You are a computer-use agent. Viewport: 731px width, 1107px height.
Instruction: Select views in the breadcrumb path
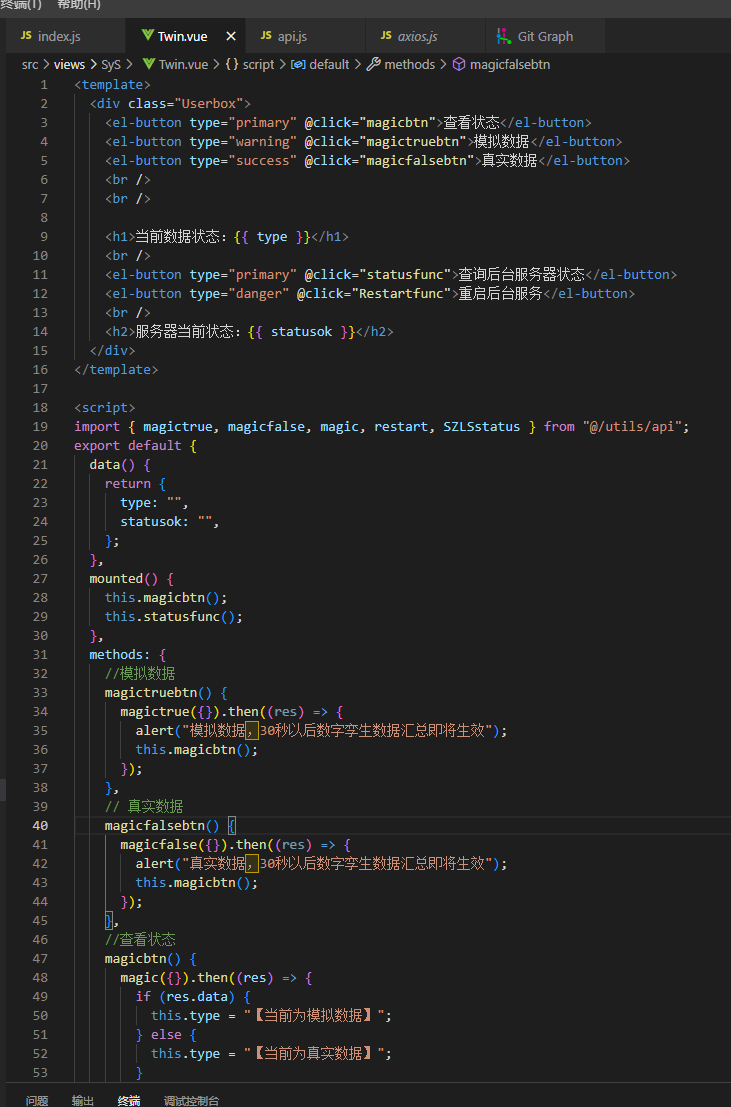point(69,64)
